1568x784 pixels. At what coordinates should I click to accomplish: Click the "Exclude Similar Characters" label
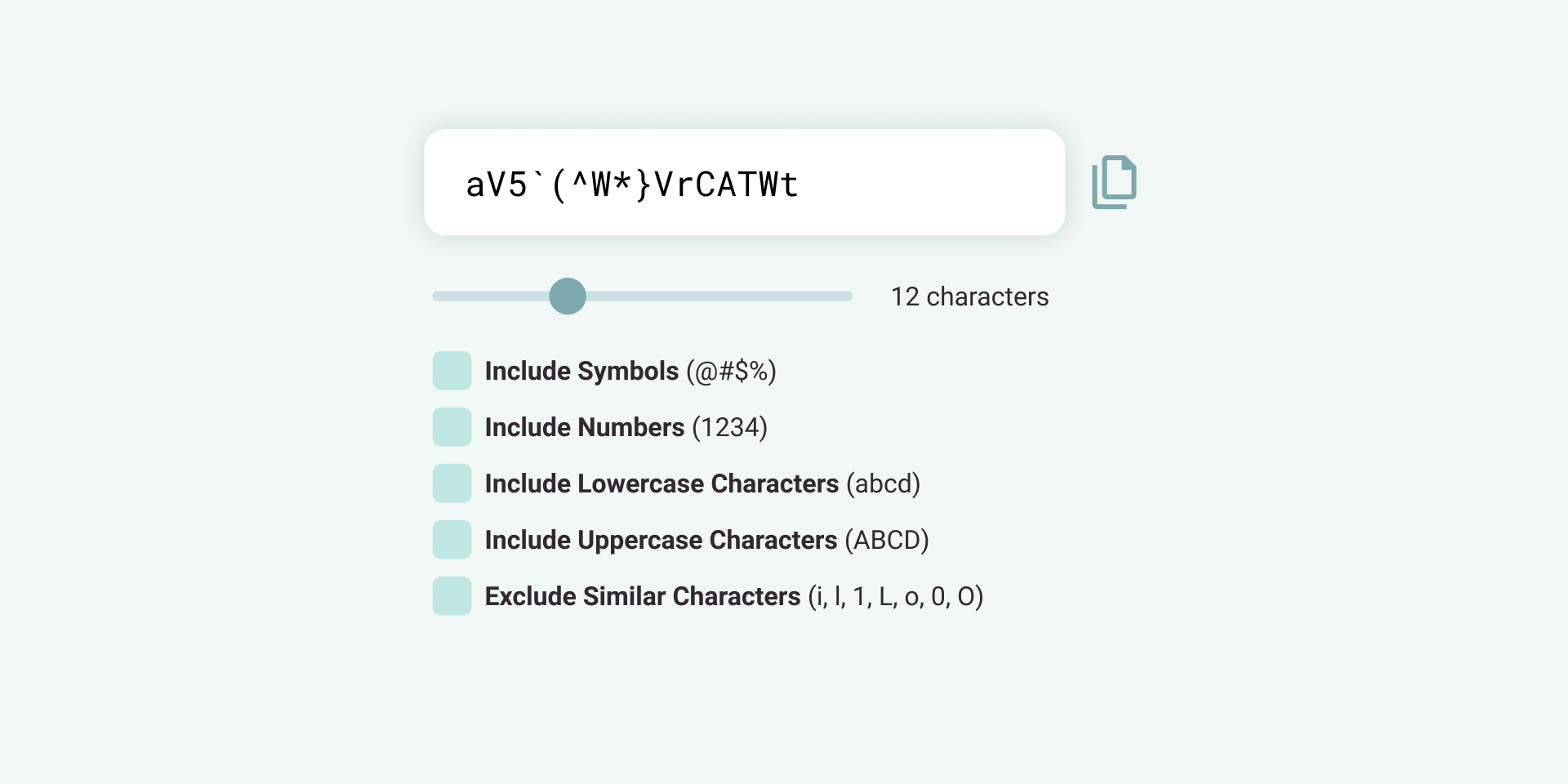(x=642, y=597)
